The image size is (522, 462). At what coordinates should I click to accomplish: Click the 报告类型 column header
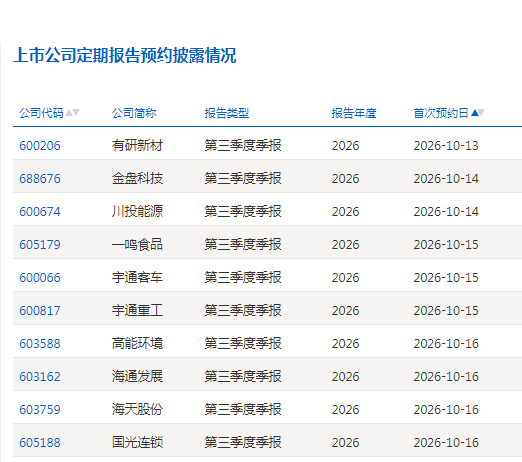tap(227, 113)
